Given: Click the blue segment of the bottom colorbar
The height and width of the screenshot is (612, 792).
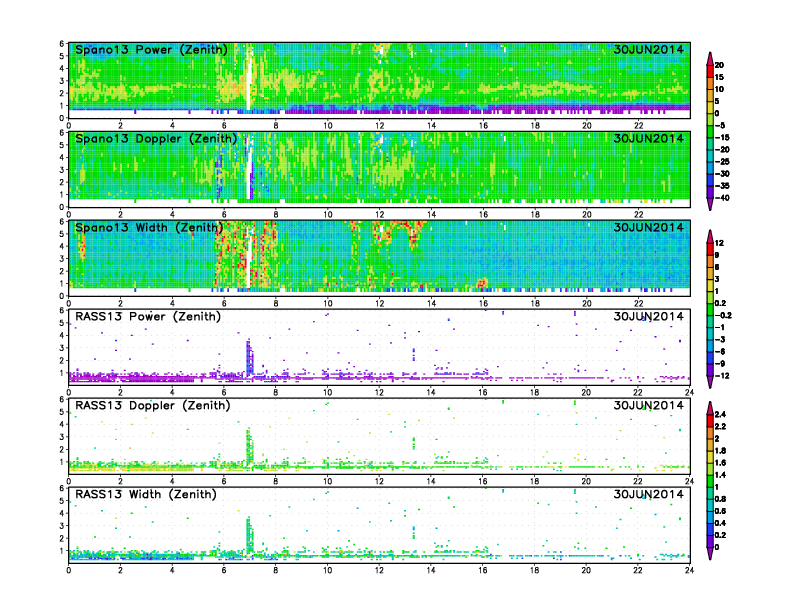Looking at the screenshot, I should click(710, 529).
